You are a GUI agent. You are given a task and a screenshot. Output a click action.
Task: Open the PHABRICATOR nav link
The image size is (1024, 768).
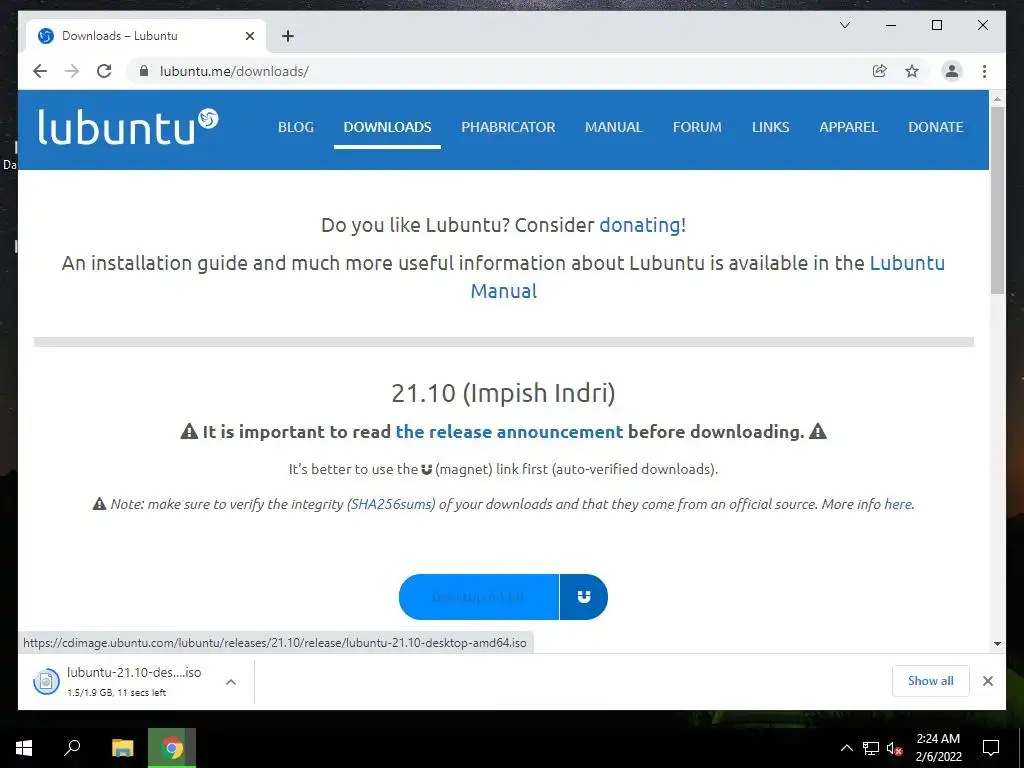pos(508,127)
